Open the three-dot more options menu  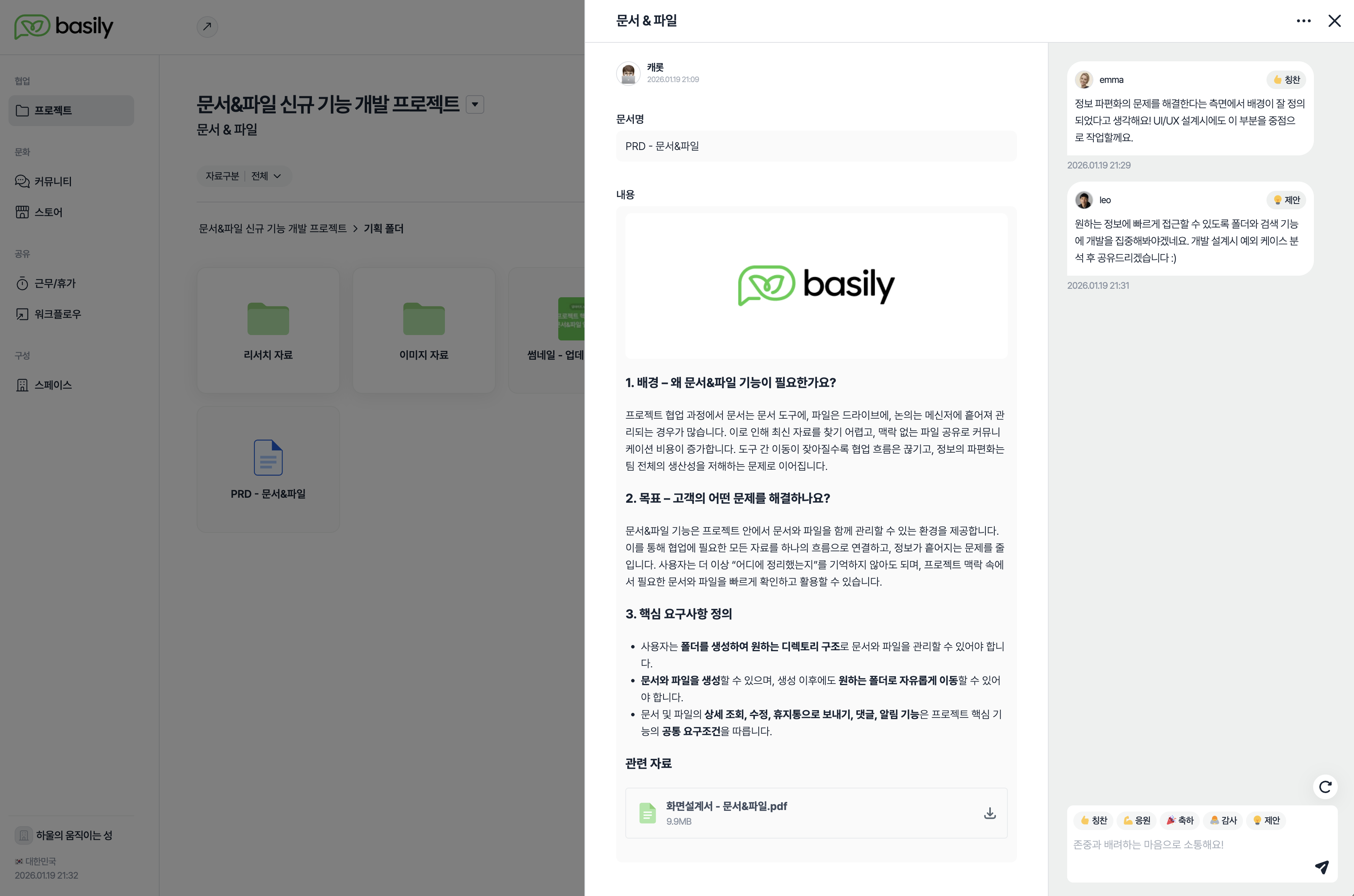tap(1304, 20)
